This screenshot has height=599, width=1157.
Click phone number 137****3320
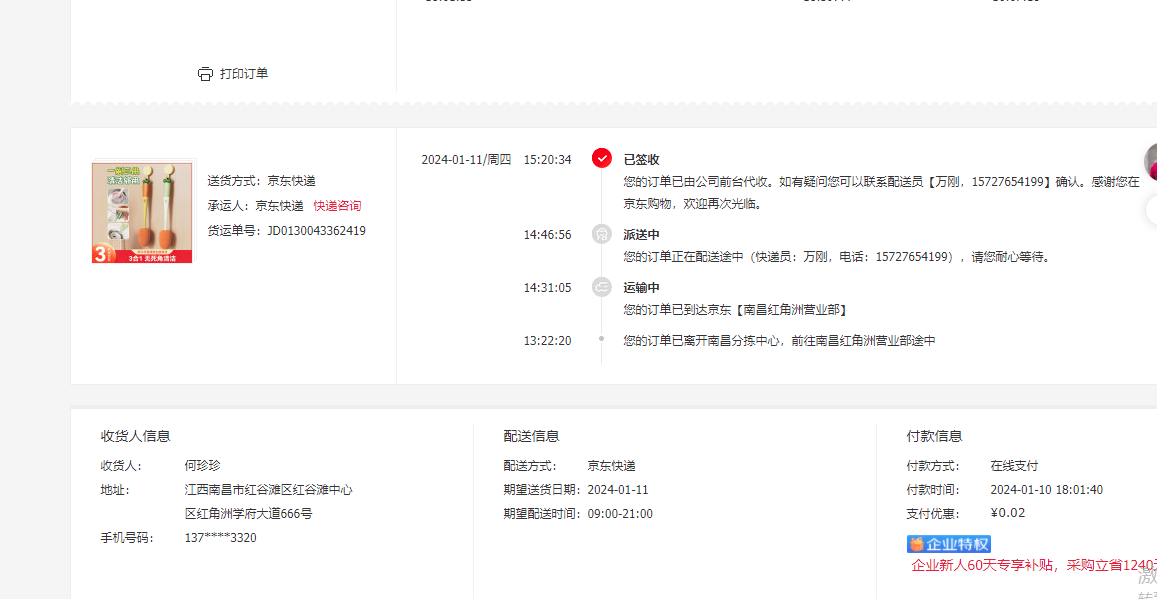point(221,539)
